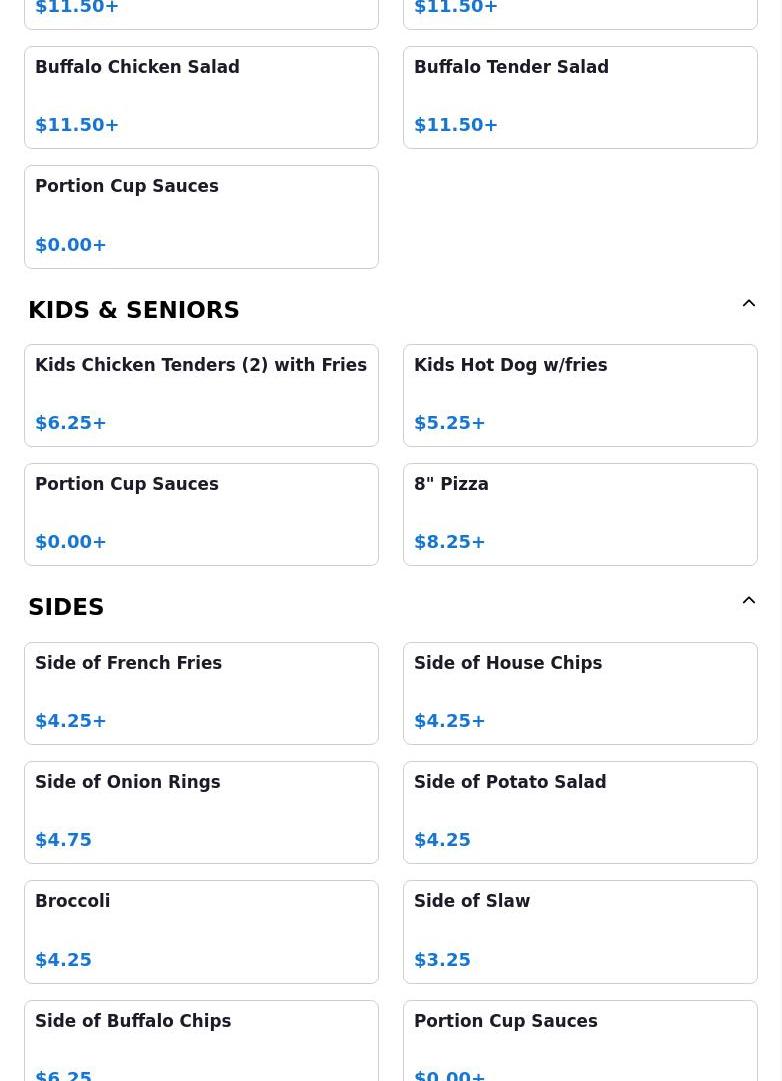Viewport: 782px width, 1081px height.
Task: Select Side of Onion Rings
Action: pos(201,812)
